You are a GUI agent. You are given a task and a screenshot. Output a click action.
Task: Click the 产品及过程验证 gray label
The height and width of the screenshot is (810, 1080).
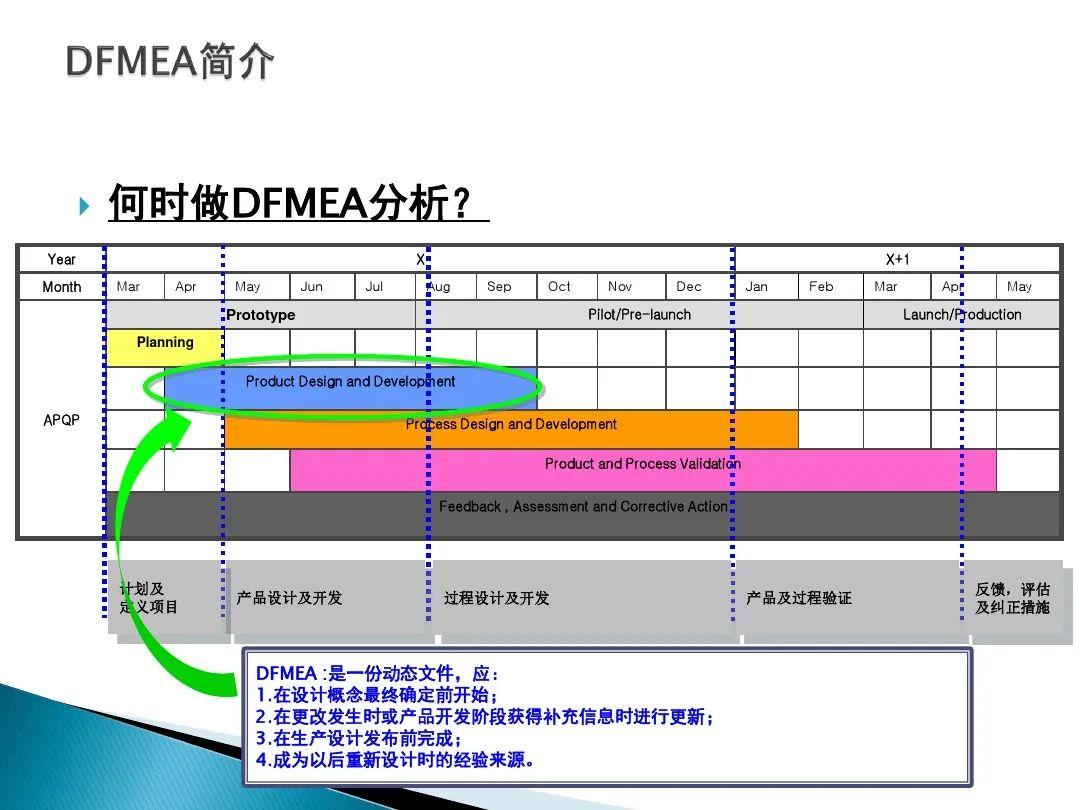[x=797, y=598]
